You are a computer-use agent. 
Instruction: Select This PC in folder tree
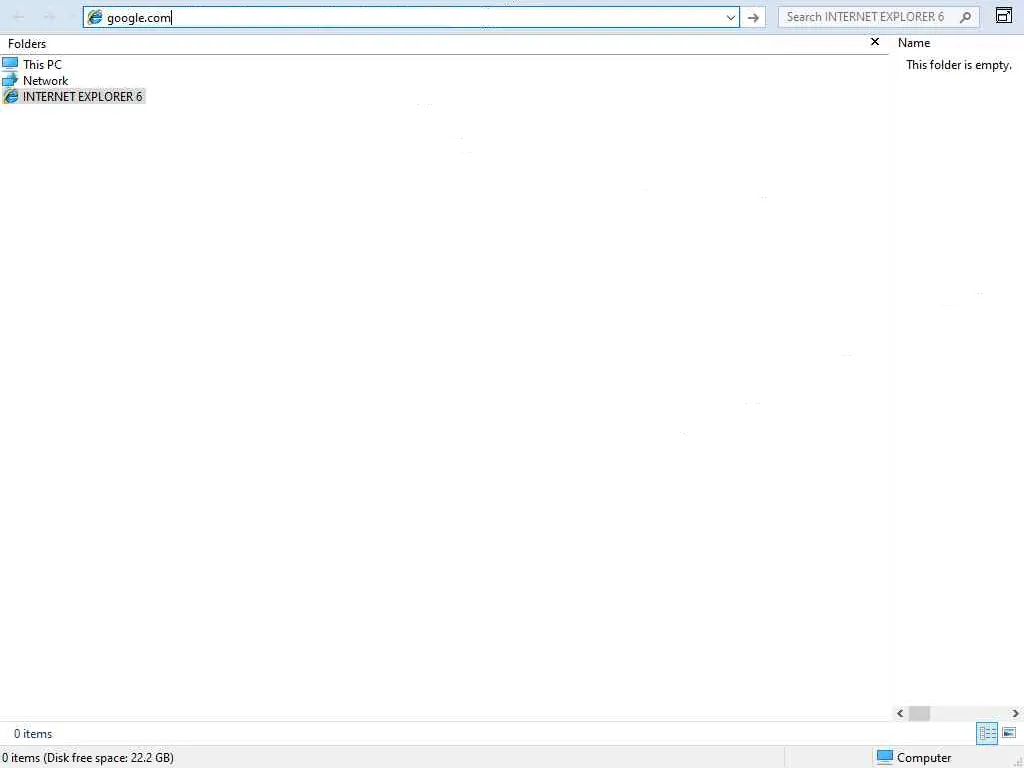[42, 64]
